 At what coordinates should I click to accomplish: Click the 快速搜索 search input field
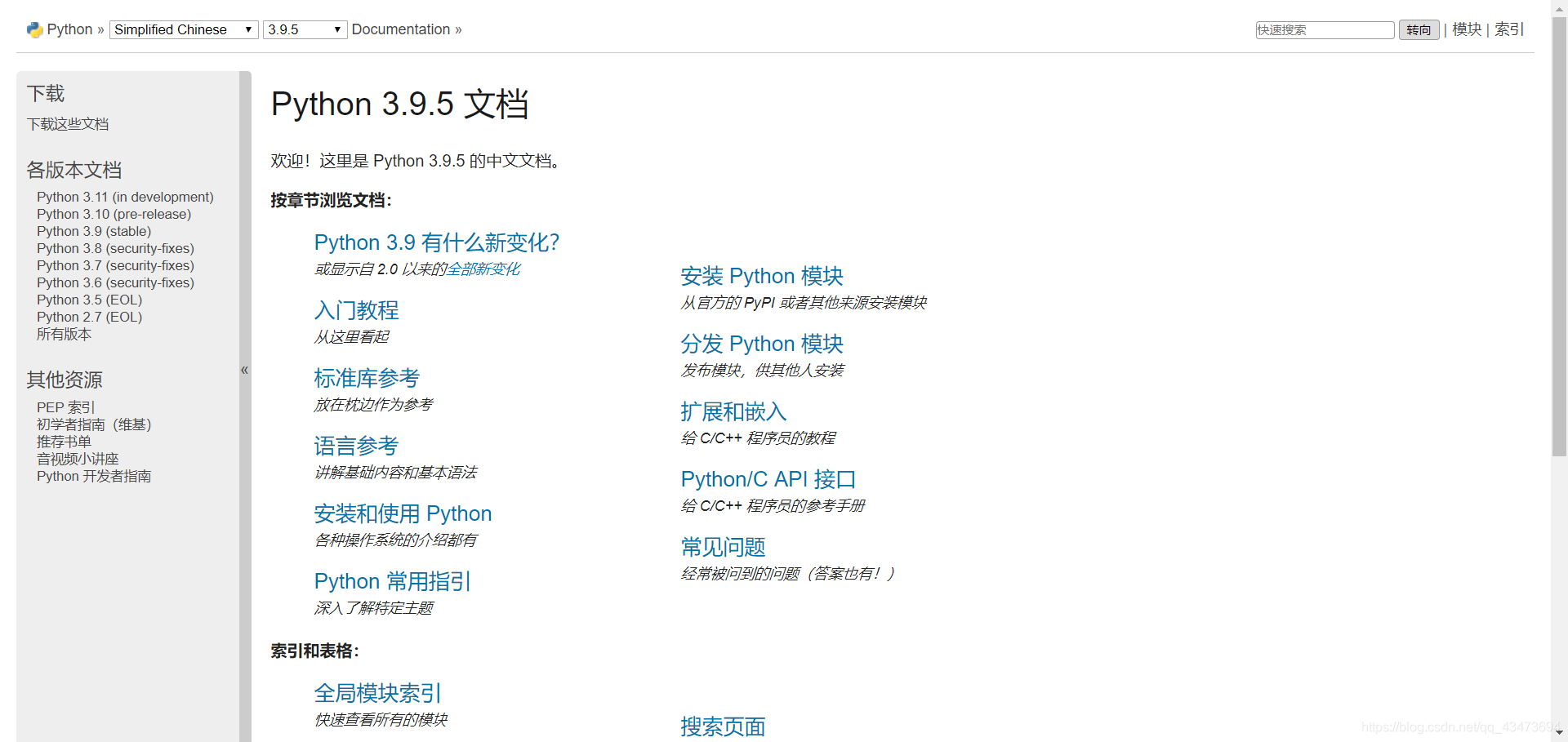[x=1325, y=30]
